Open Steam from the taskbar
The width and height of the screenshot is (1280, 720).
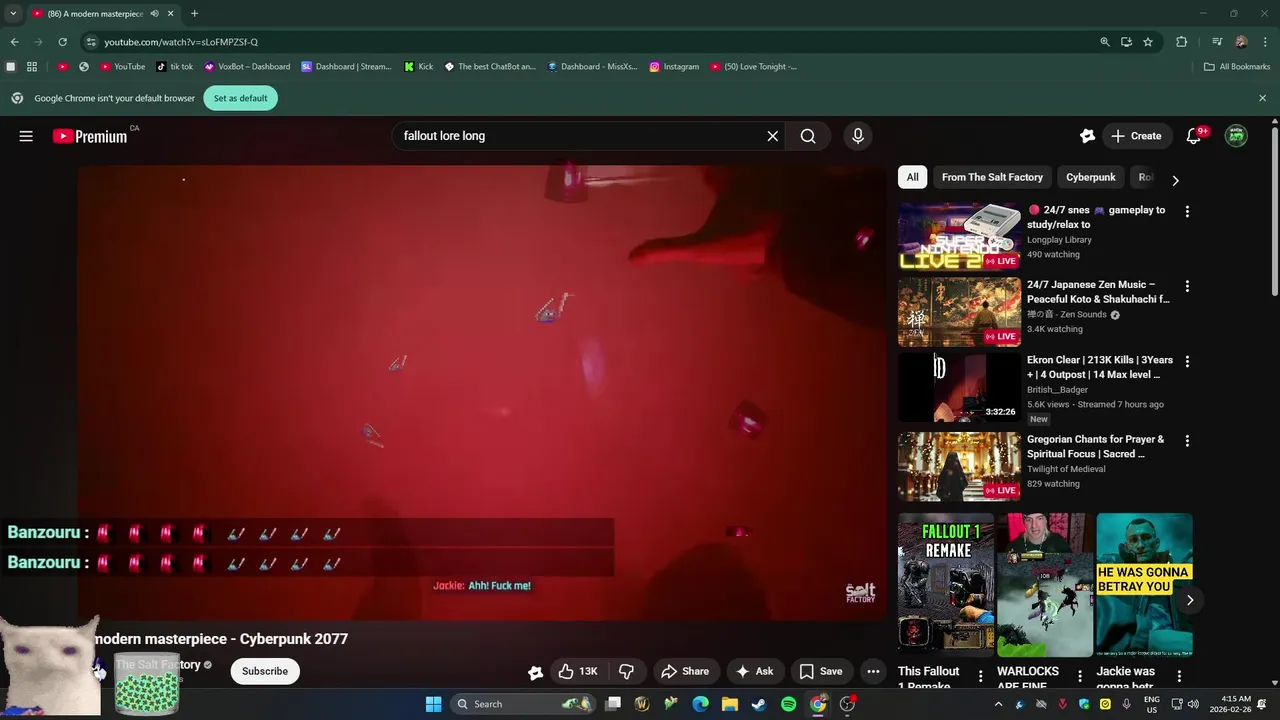click(x=759, y=704)
